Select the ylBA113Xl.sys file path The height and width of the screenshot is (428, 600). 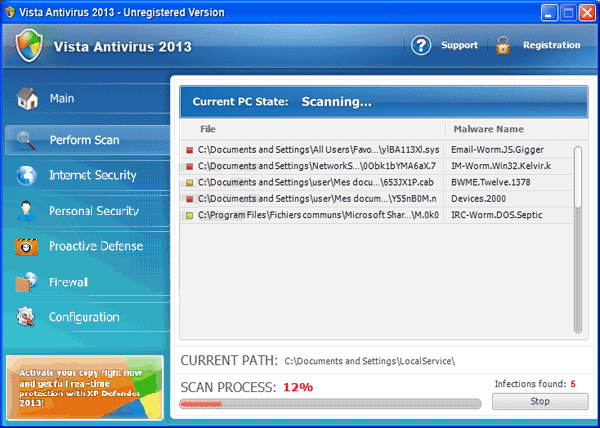(x=318, y=150)
